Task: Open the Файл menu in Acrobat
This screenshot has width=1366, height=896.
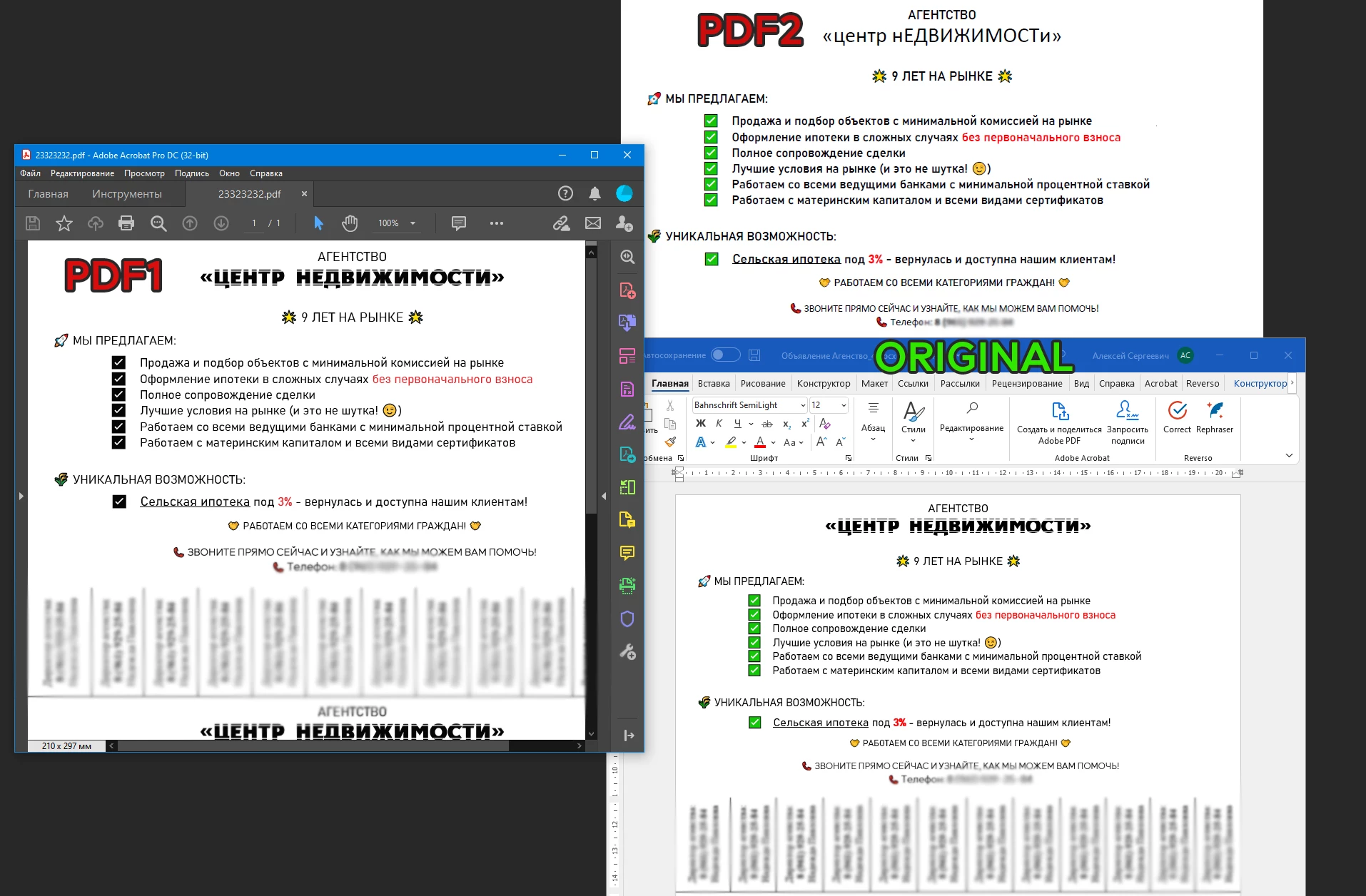Action: pyautogui.click(x=30, y=173)
